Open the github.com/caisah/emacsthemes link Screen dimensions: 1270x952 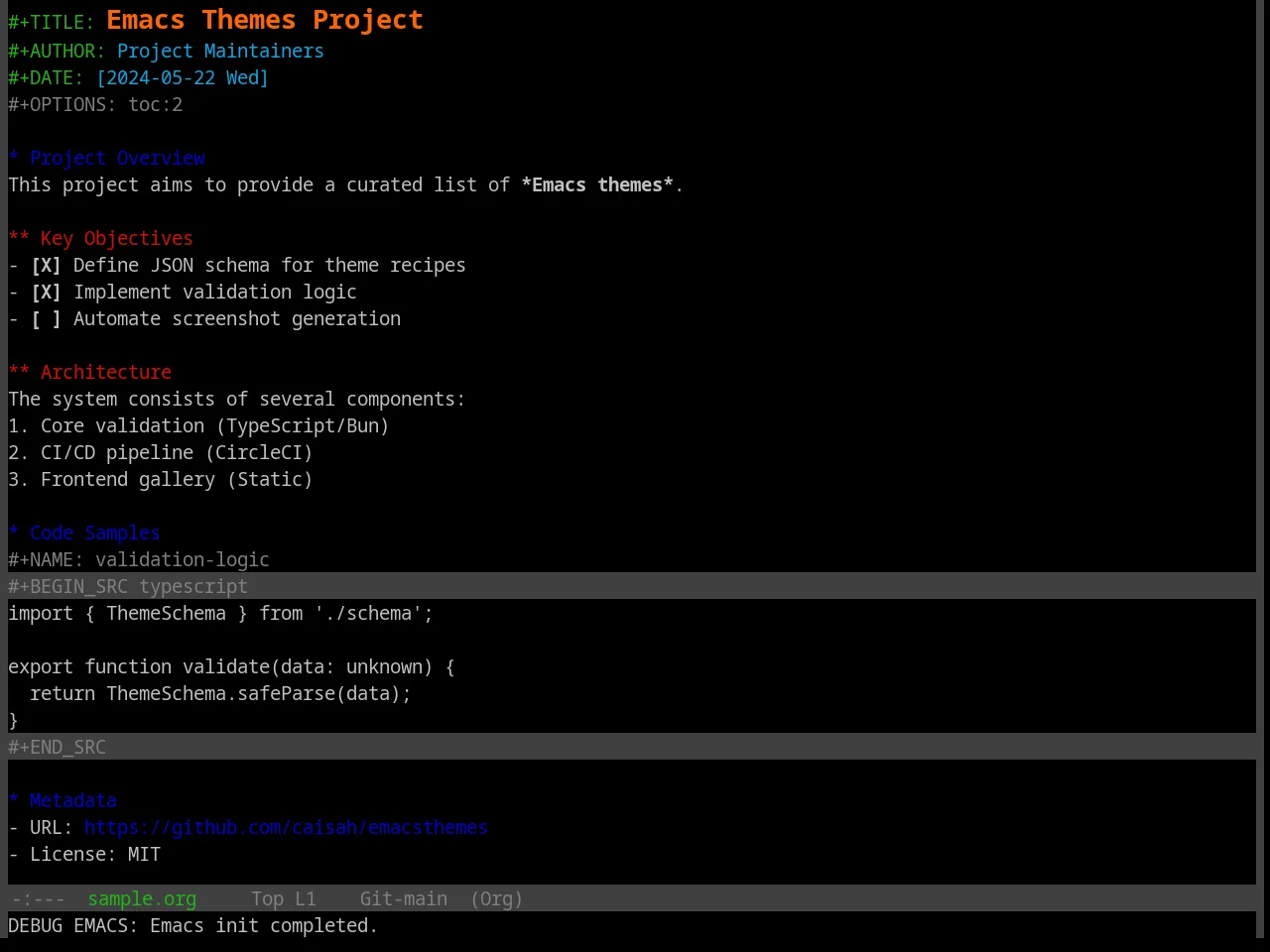(x=286, y=828)
